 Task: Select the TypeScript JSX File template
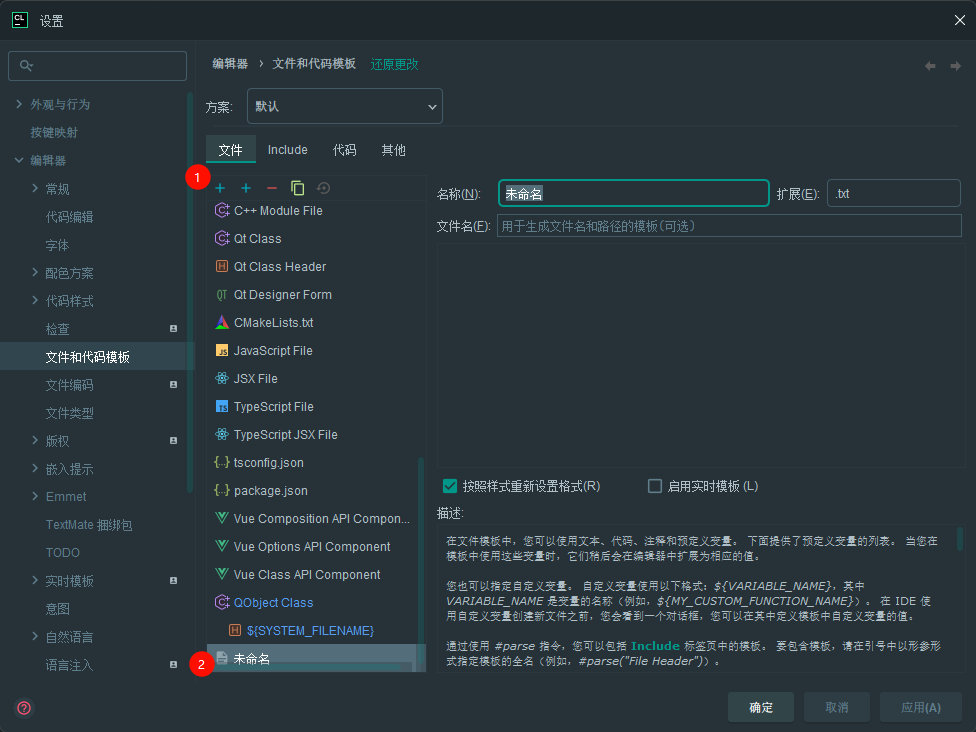point(316,434)
